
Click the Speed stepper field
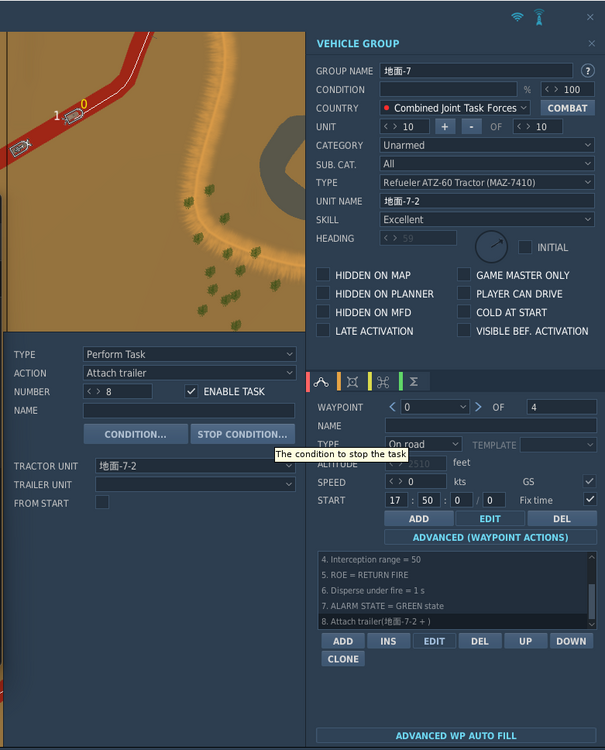click(416, 481)
